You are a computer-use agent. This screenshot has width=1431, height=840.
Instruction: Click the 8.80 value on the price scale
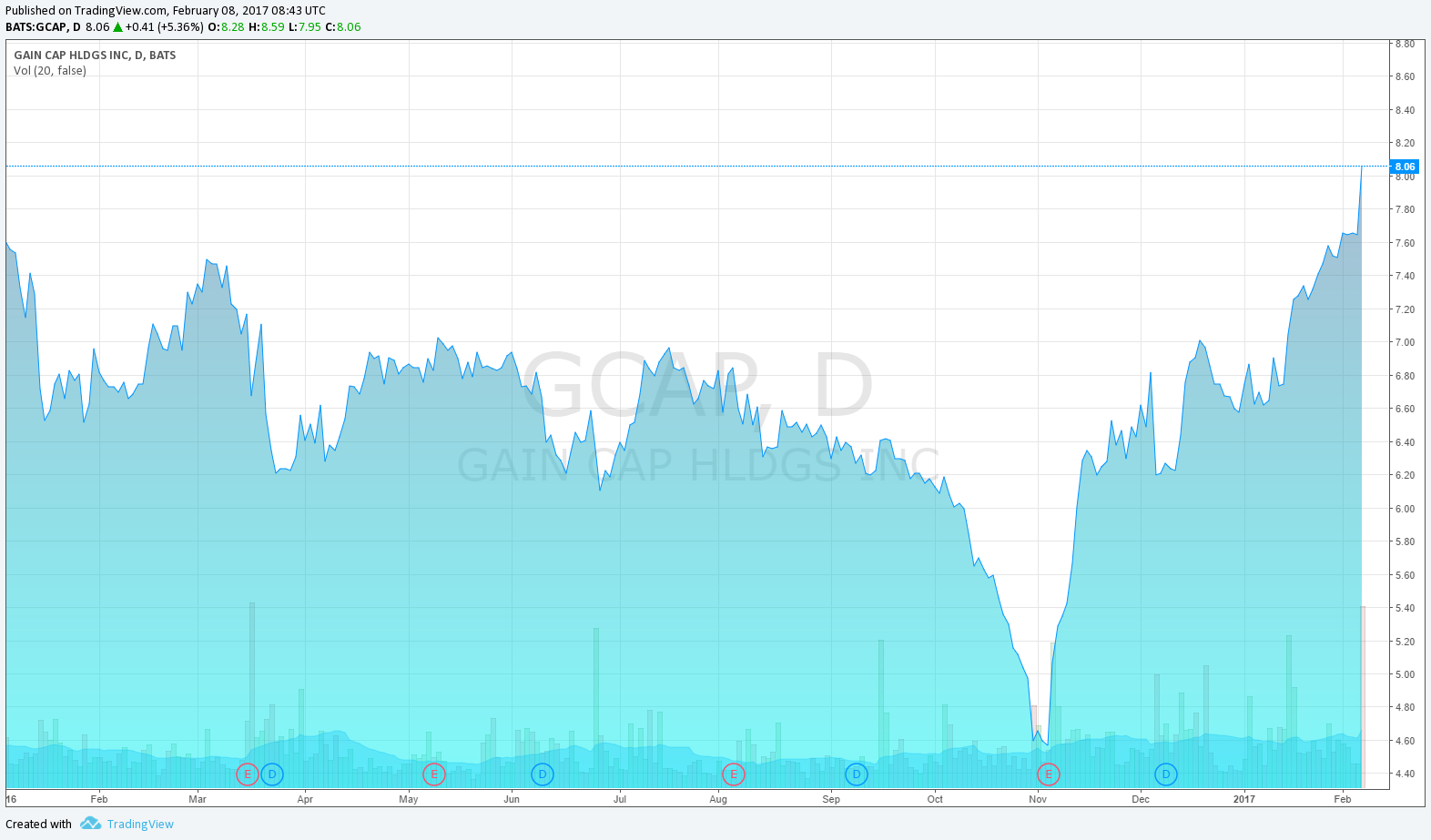[x=1405, y=44]
